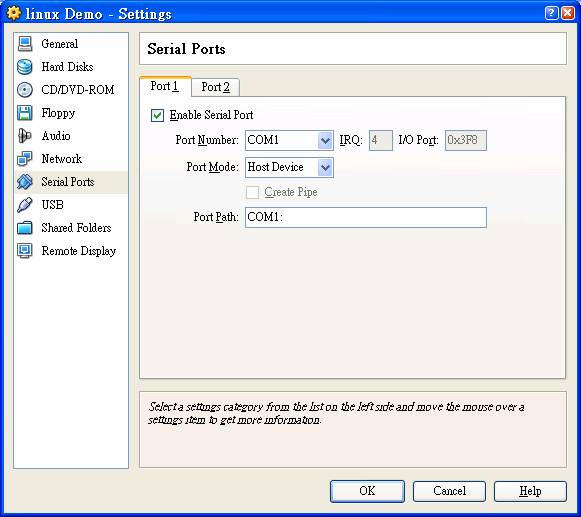Expand the Port Number COM1 dropdown
The image size is (581, 517).
coord(289,140)
